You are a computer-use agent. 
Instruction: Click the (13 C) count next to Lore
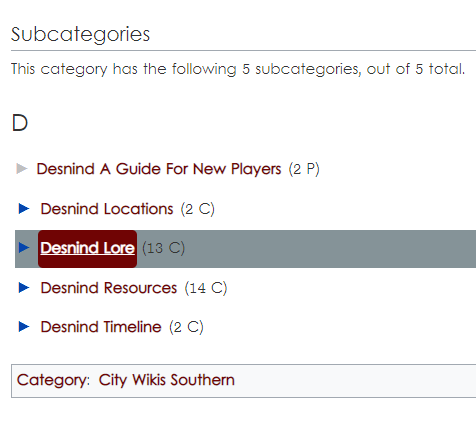(x=163, y=248)
